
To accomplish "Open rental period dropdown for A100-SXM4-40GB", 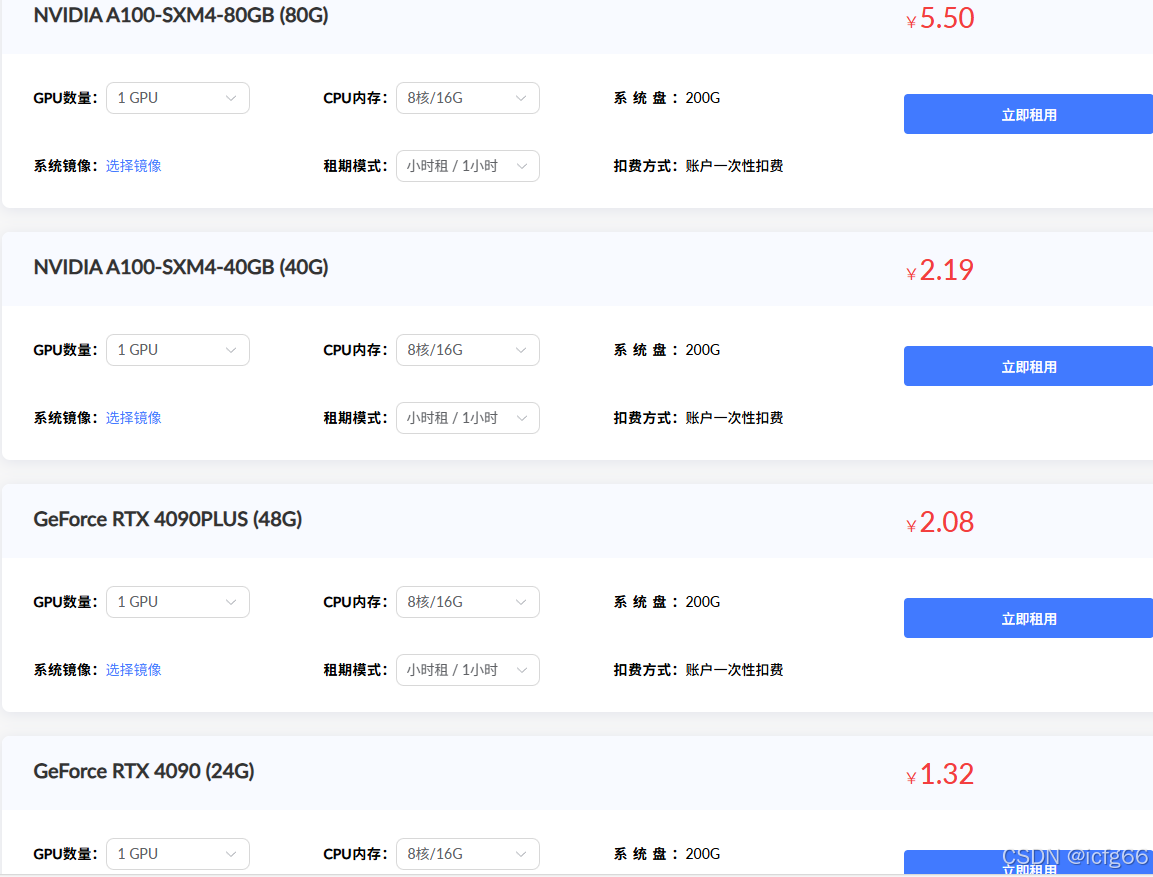I will [x=467, y=418].
